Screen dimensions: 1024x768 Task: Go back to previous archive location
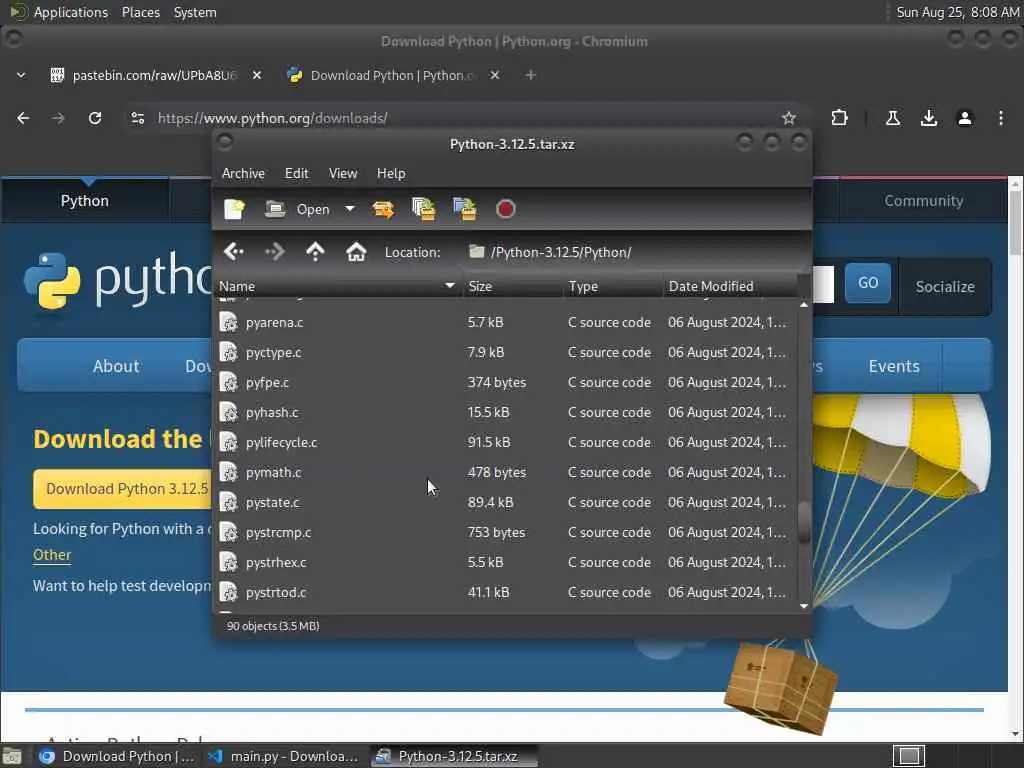pyautogui.click(x=234, y=251)
